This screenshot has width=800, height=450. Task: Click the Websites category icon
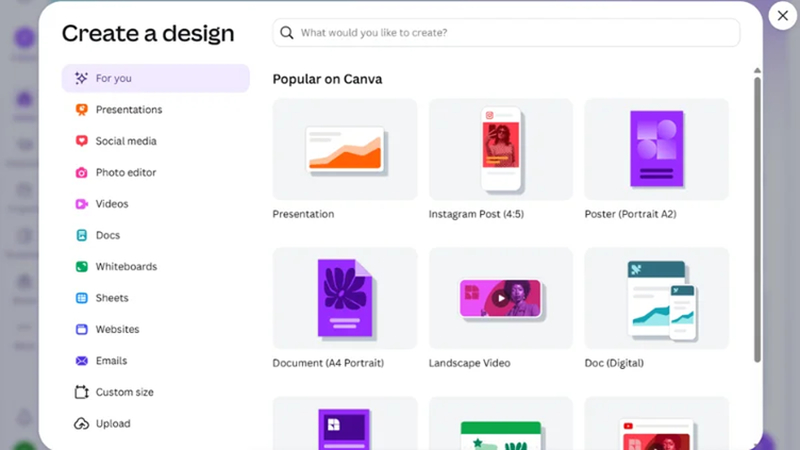81,329
